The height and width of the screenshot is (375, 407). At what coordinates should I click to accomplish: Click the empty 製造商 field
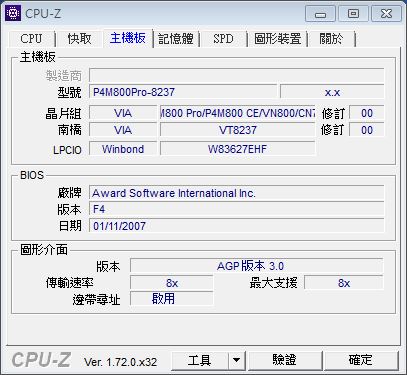tap(236, 76)
